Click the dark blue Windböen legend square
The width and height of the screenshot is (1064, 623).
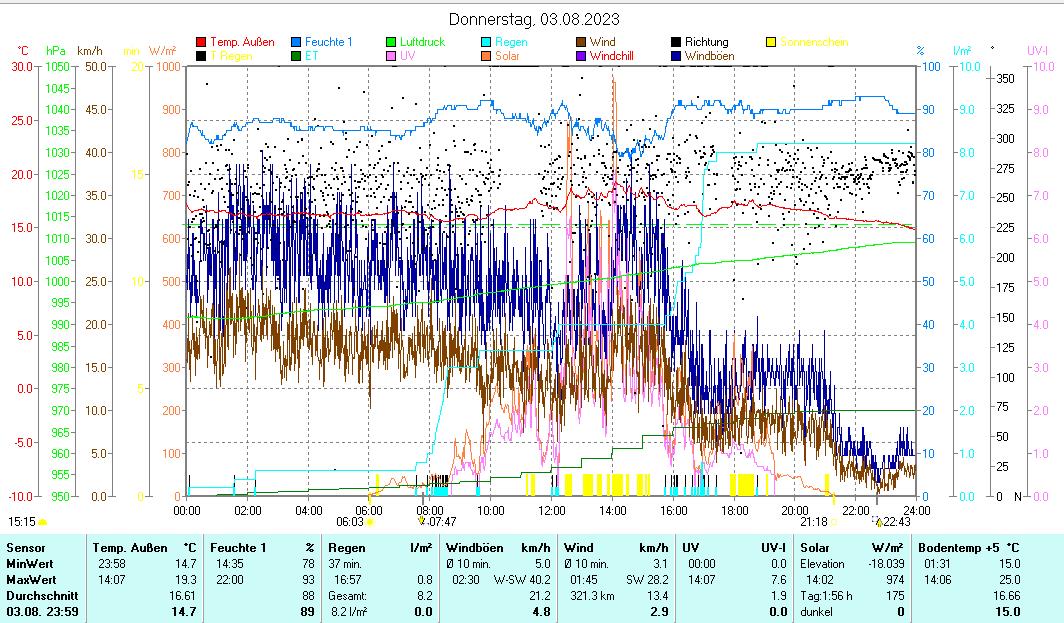677,56
